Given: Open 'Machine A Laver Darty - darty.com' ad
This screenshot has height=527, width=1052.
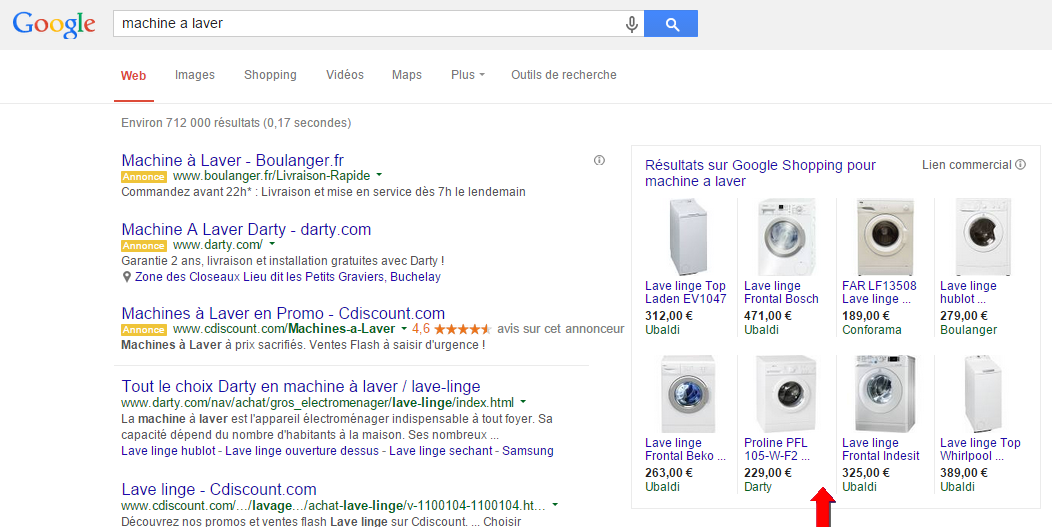Looking at the screenshot, I should (246, 230).
